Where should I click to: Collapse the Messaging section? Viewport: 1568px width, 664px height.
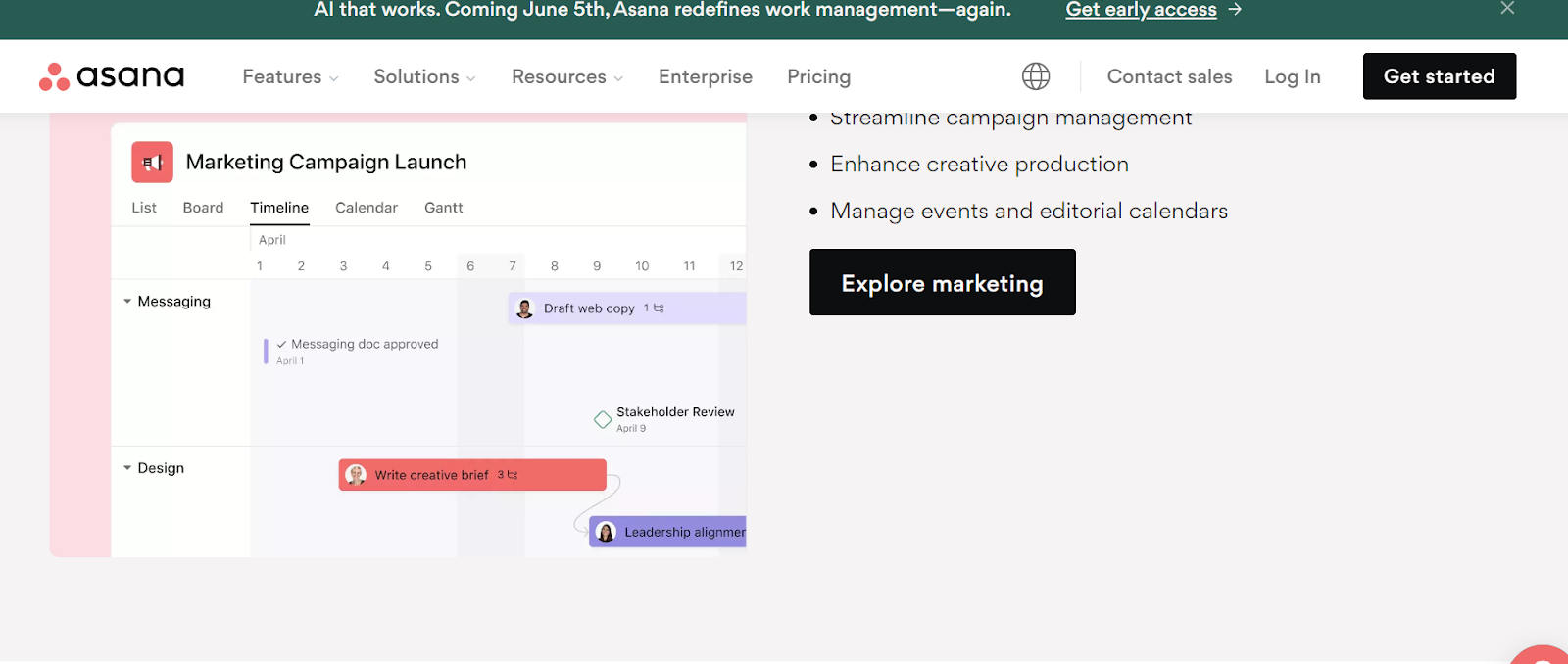point(127,302)
